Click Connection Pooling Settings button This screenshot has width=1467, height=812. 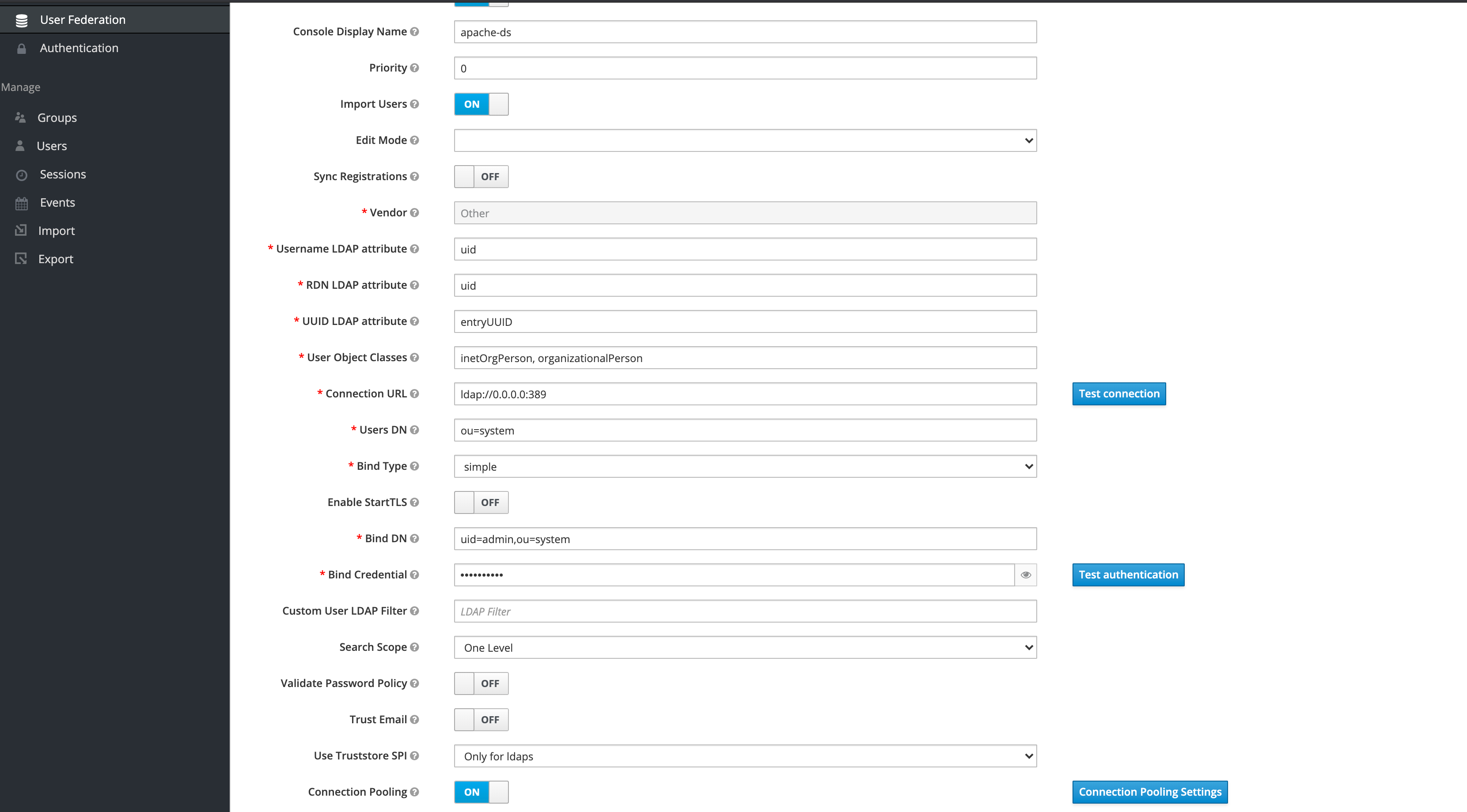point(1150,792)
